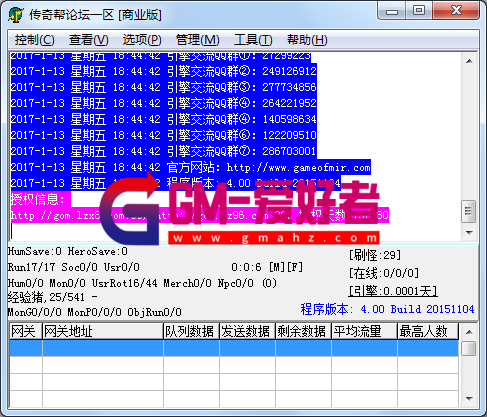The image size is (487, 417).
Task: Click the gateway list scroll down arrow
Action: coord(469,399)
